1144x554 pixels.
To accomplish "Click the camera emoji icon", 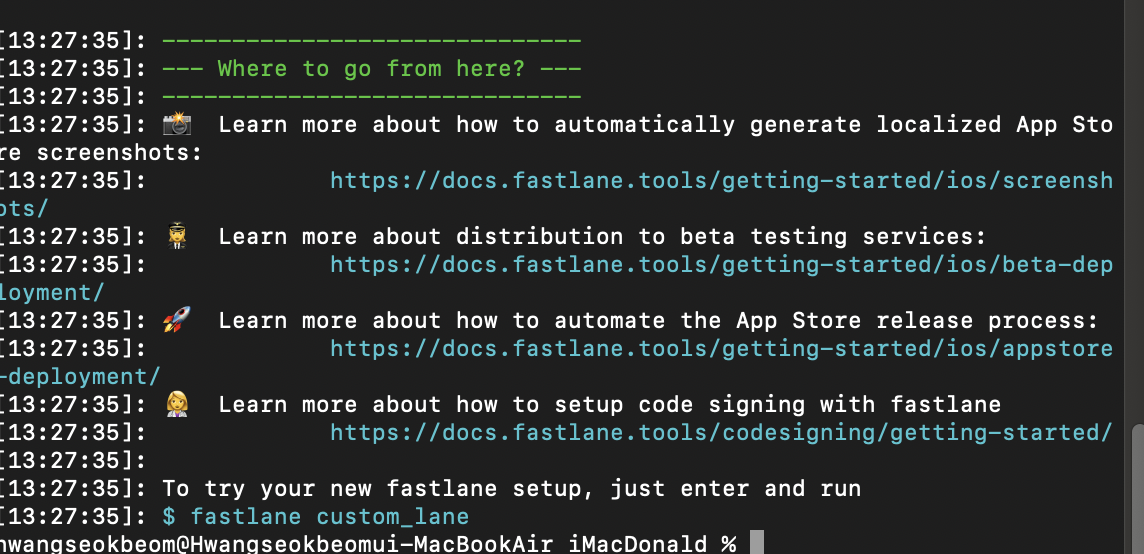I will click(177, 124).
